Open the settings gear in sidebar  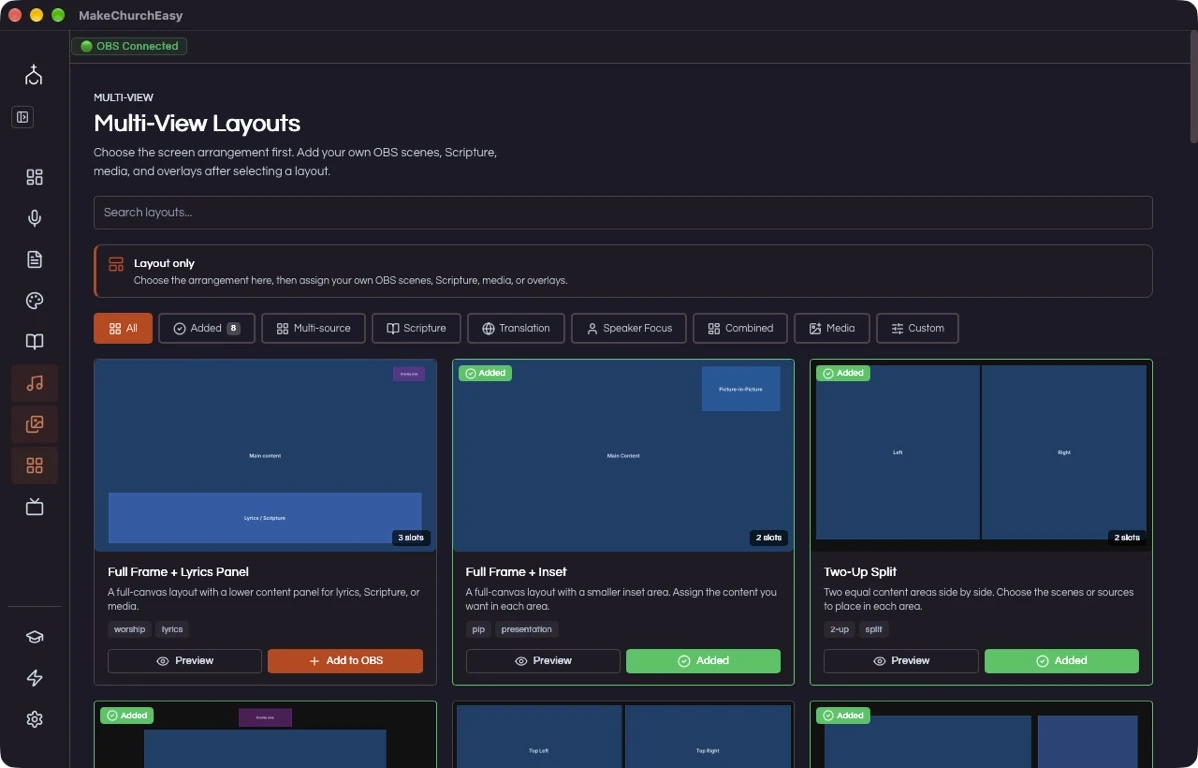[34, 719]
